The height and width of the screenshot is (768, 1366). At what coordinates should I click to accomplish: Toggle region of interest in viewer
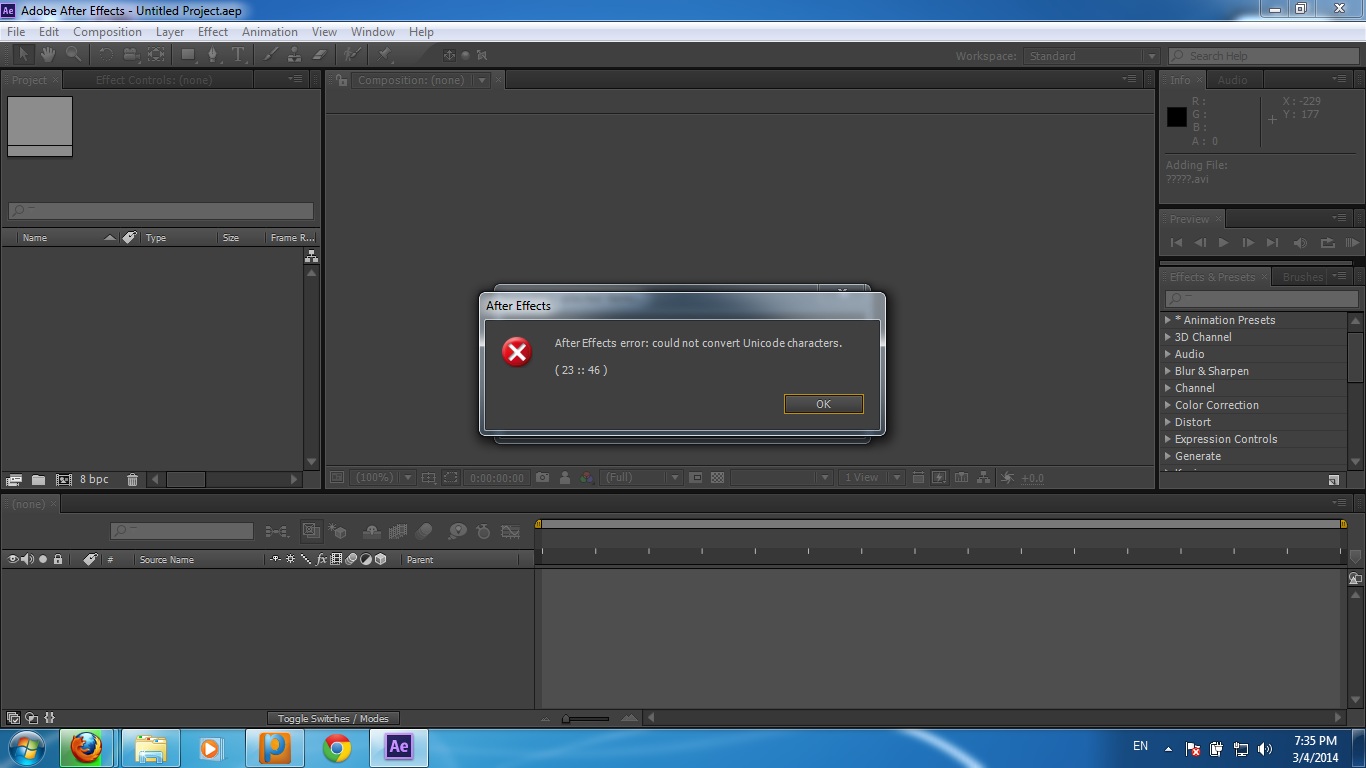tap(451, 478)
